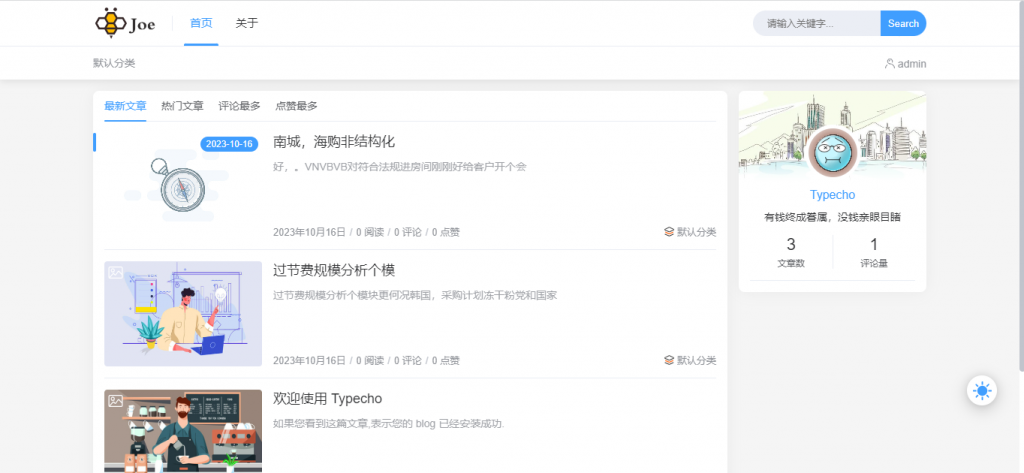Image resolution: width=1024 pixels, height=473 pixels.
Task: Click image icon on the 过节费规模分析个模 thumbnail
Action: (116, 272)
